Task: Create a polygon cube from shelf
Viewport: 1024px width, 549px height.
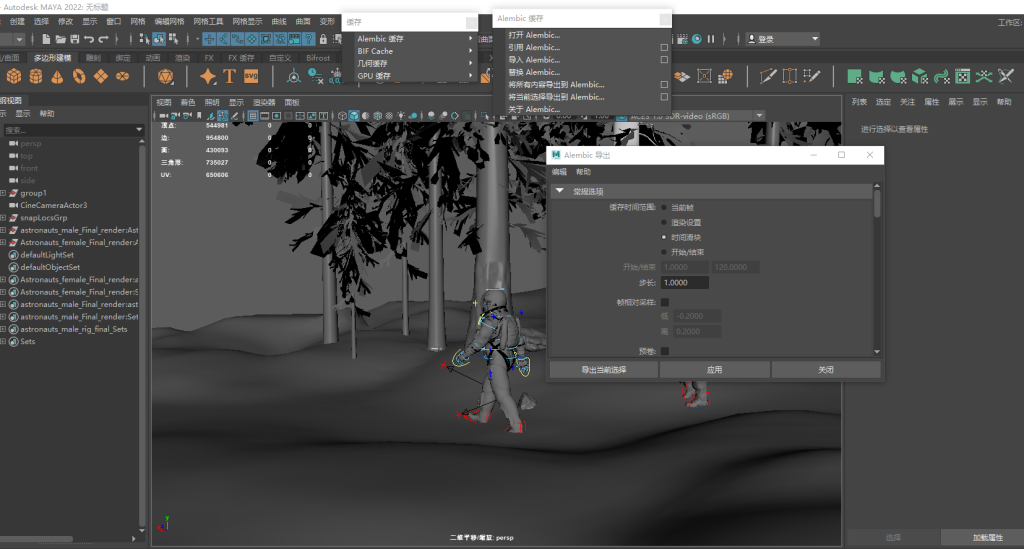Action: coord(14,76)
